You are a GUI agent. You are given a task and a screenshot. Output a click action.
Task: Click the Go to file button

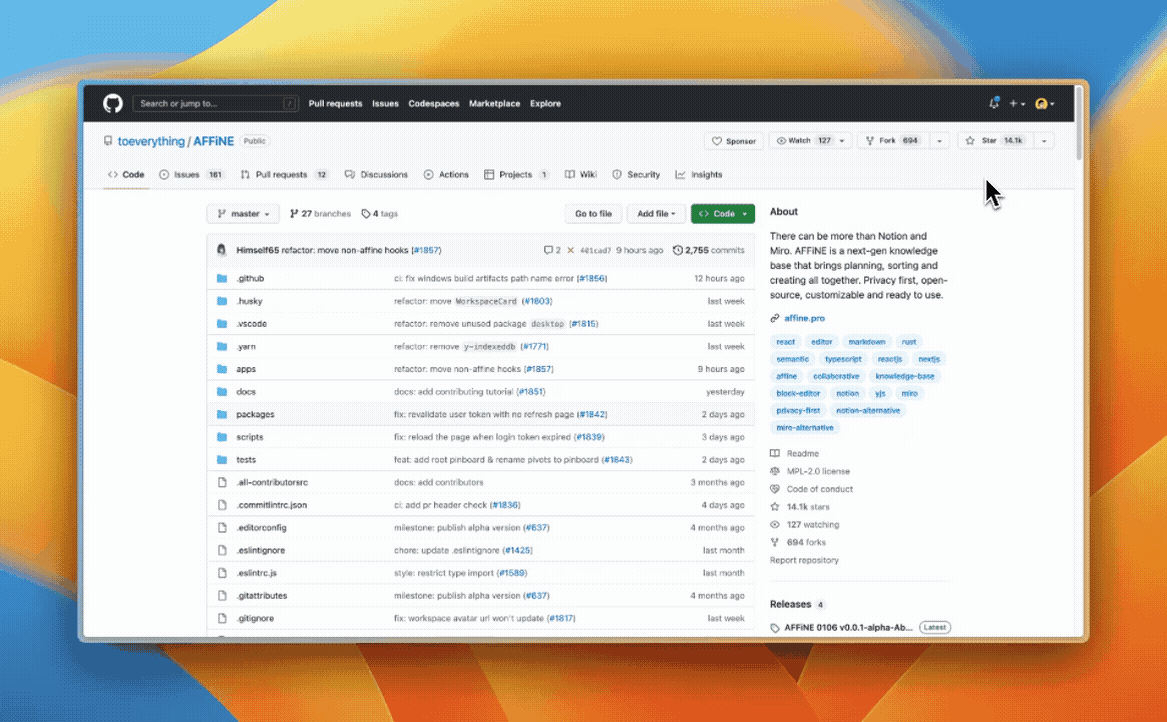(593, 213)
